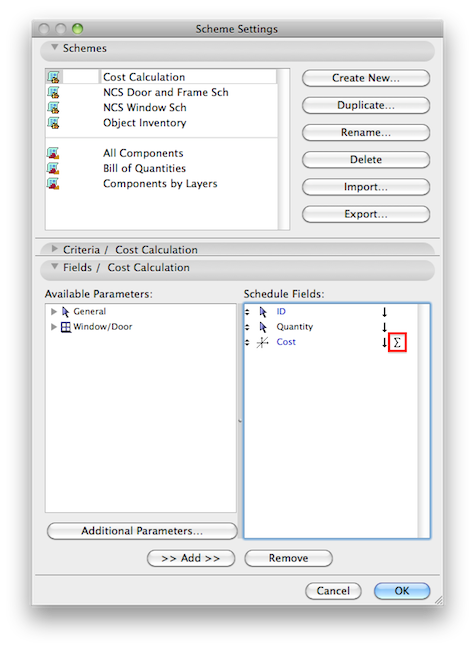Click the General parameters arrow icon
The width and height of the screenshot is (475, 649).
(65, 312)
